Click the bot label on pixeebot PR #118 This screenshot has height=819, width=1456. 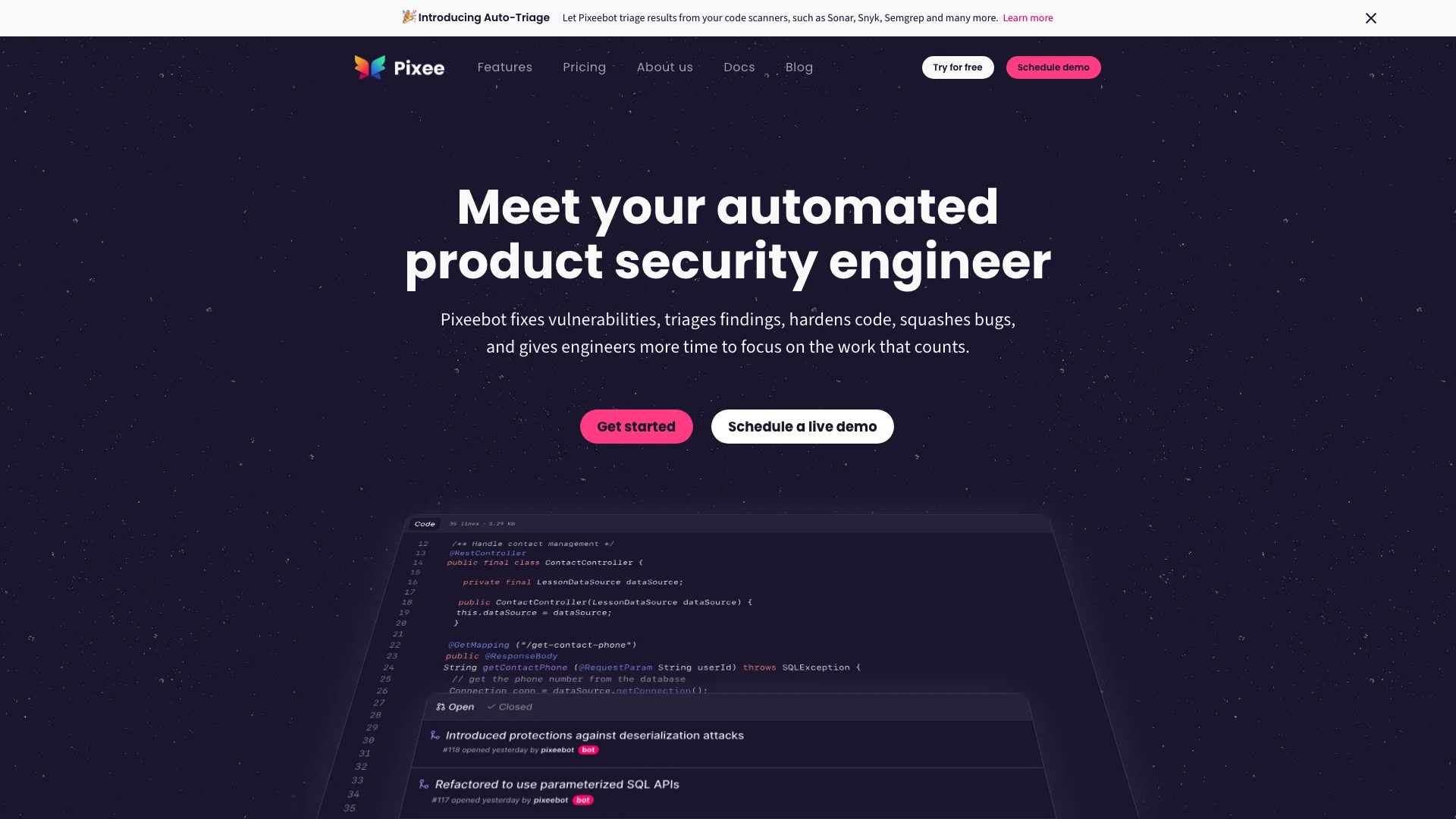(x=587, y=750)
